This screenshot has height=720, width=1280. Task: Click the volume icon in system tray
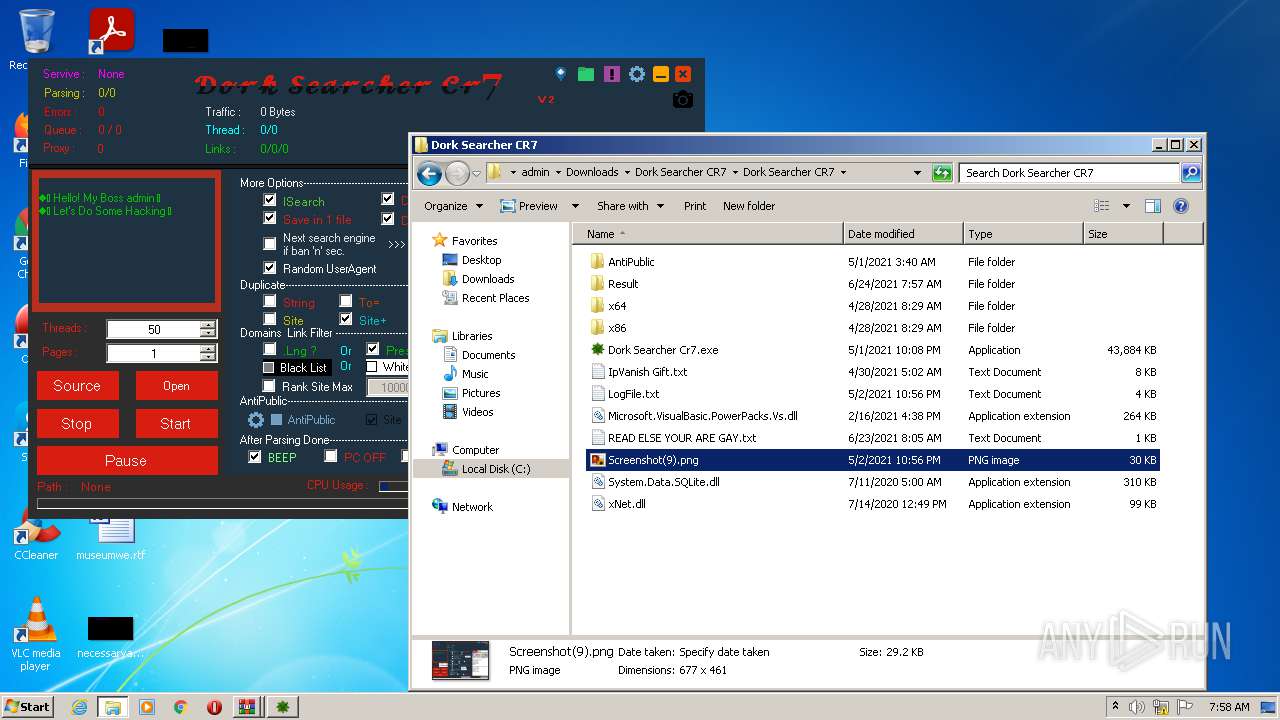(1137, 707)
